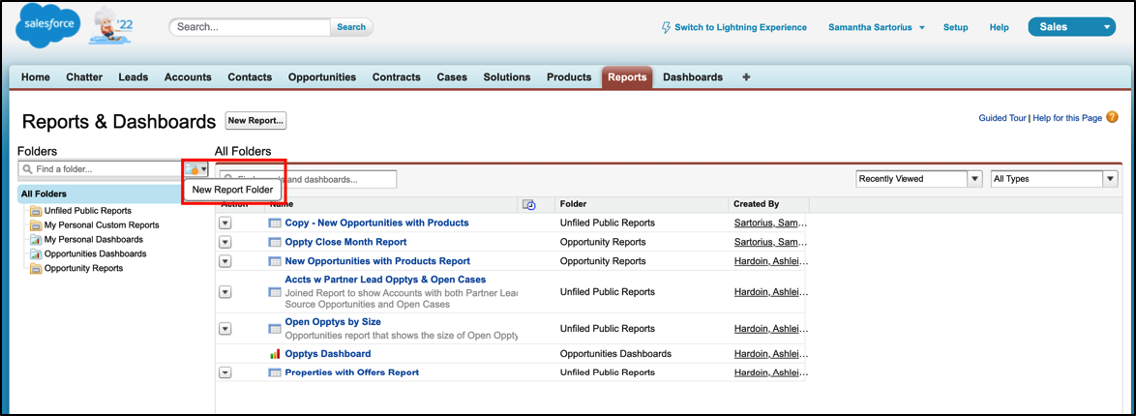Click Help for this Page link

point(1067,118)
